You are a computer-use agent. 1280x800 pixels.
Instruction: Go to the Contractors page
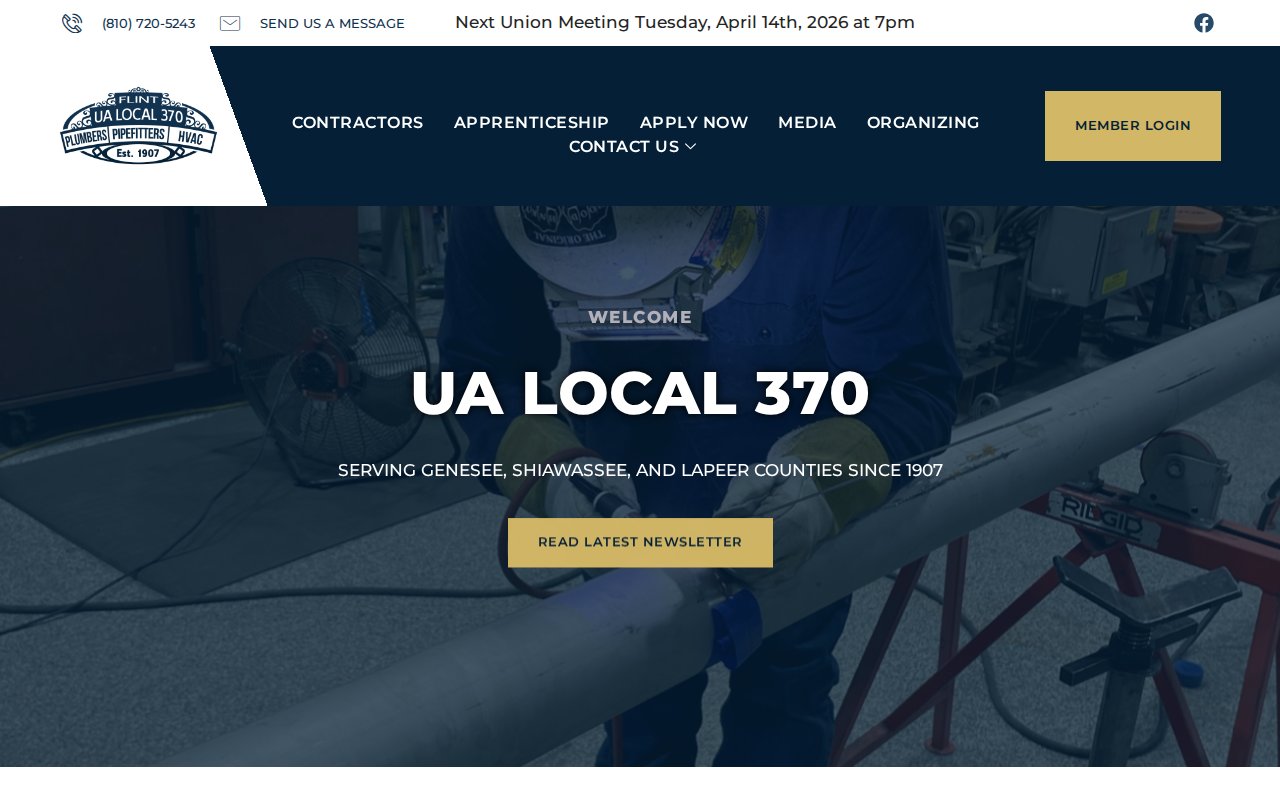pyautogui.click(x=357, y=122)
